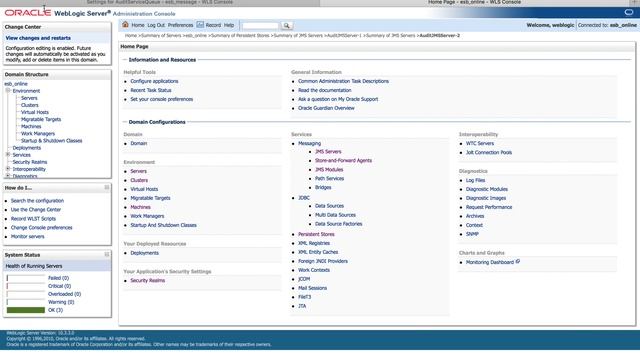Select Security Realms in Domain Structure tree

coord(30,162)
